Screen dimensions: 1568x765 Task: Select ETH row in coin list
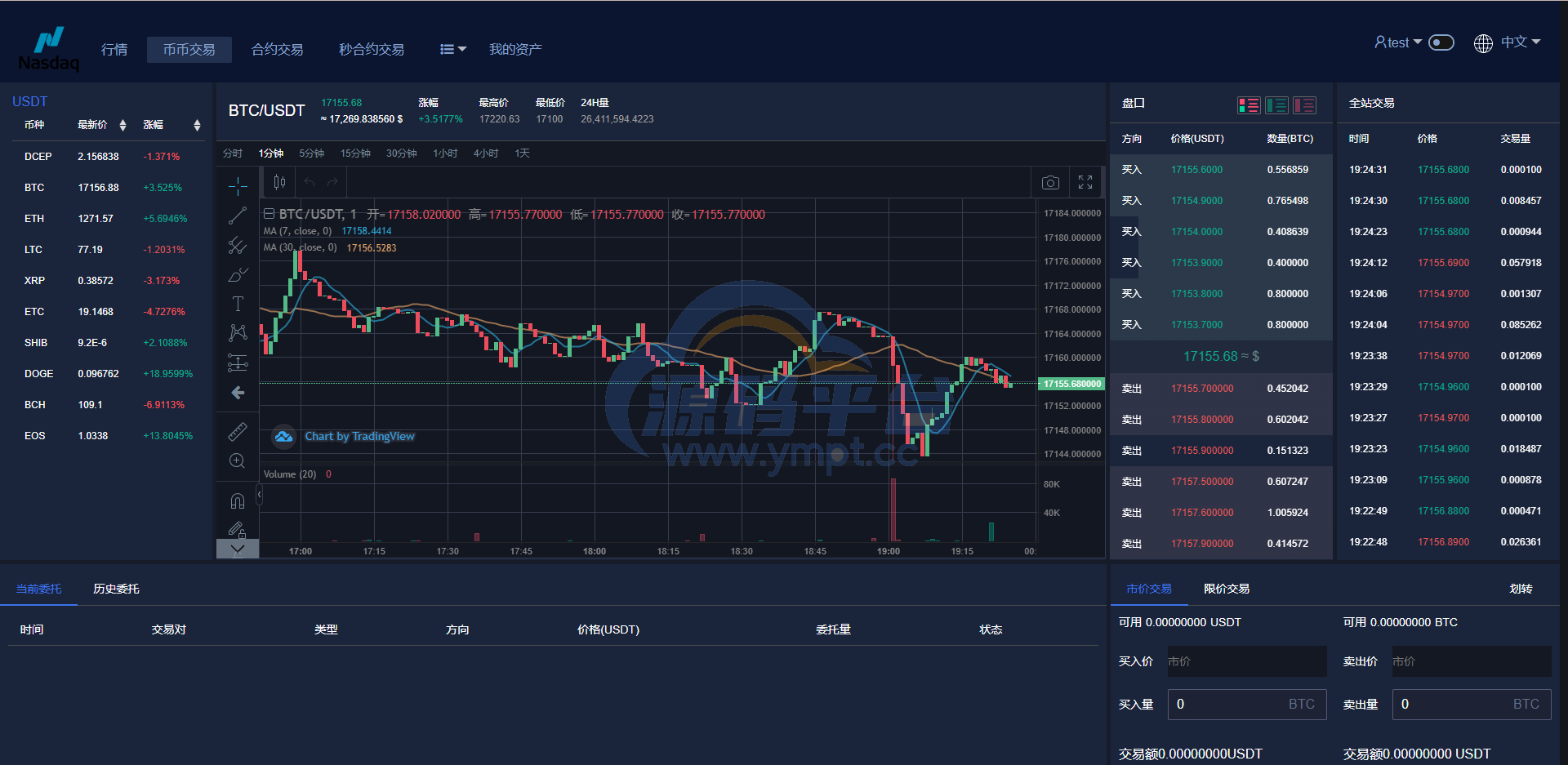(107, 219)
